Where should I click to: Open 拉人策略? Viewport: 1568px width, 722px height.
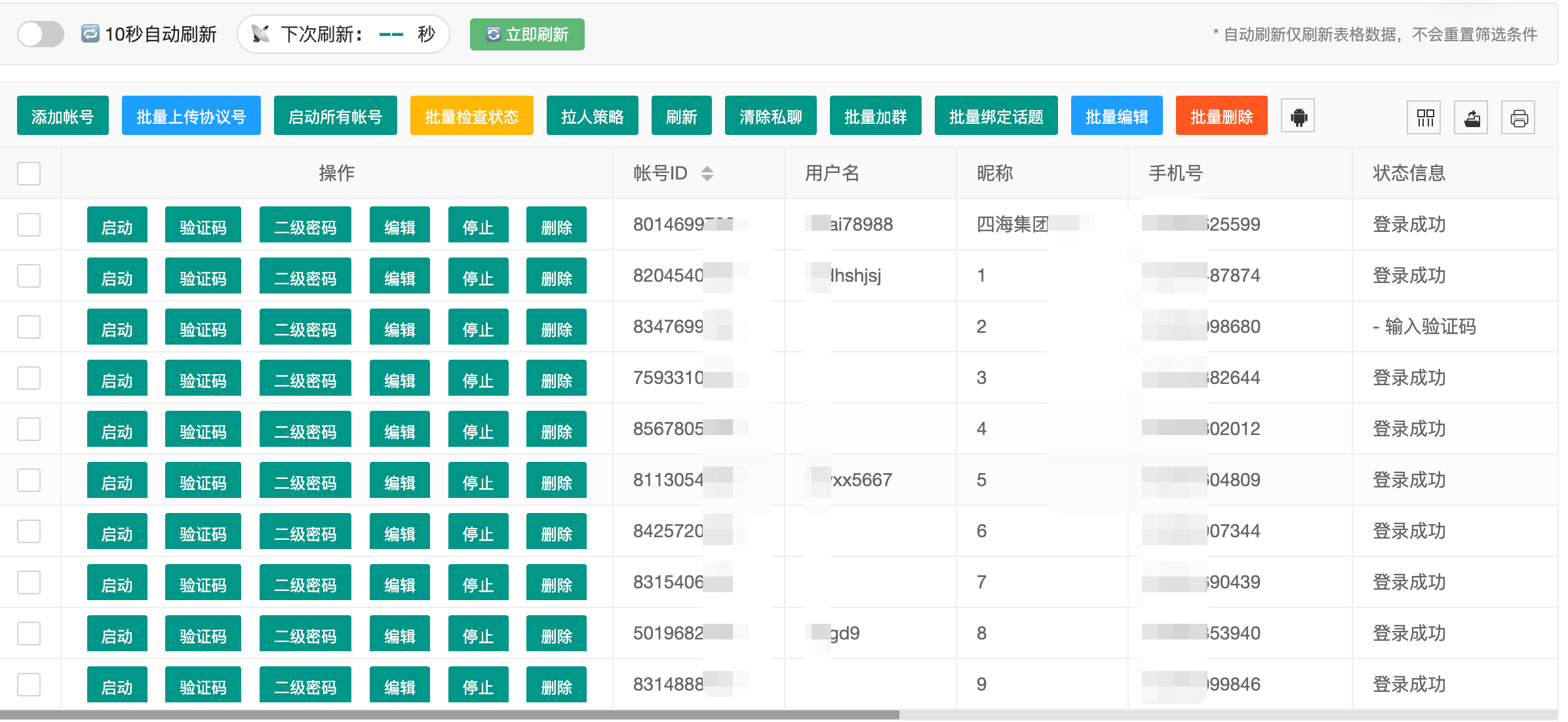593,116
